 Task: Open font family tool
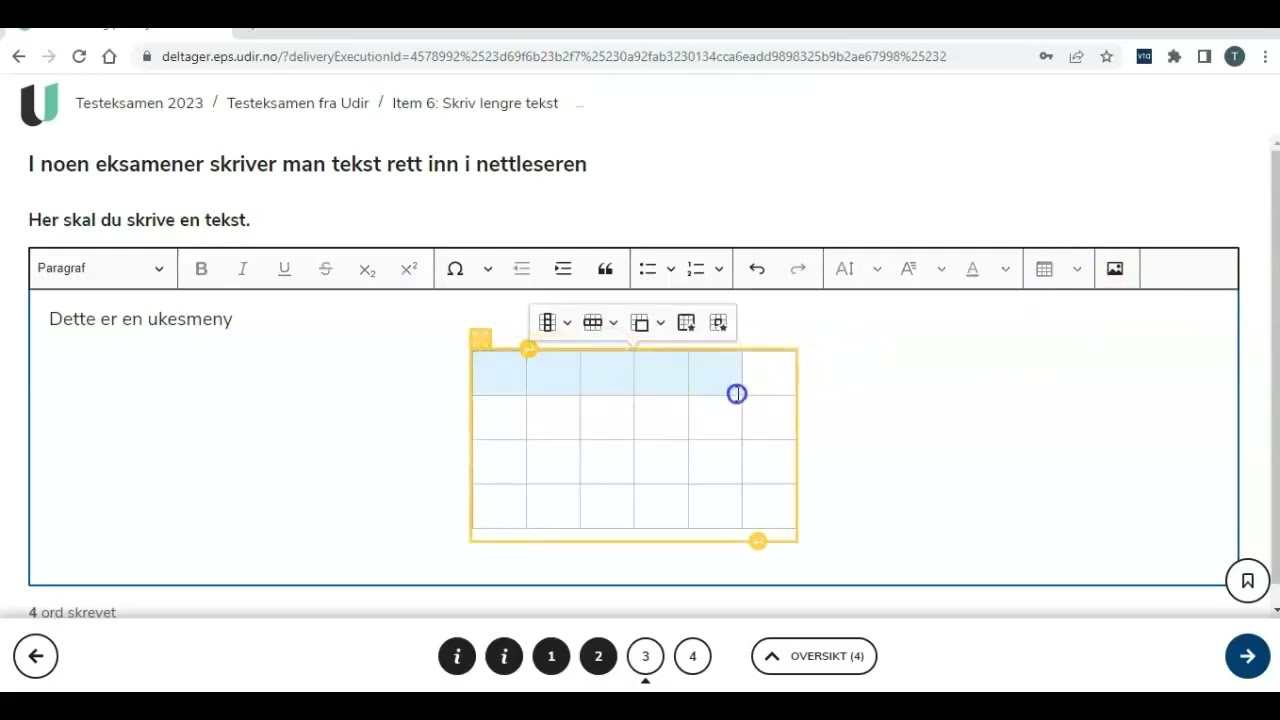(909, 269)
